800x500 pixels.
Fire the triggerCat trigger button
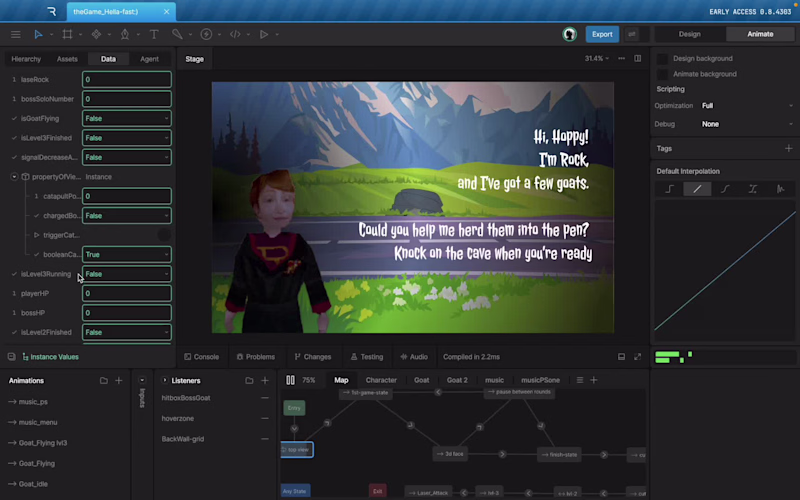[164, 235]
